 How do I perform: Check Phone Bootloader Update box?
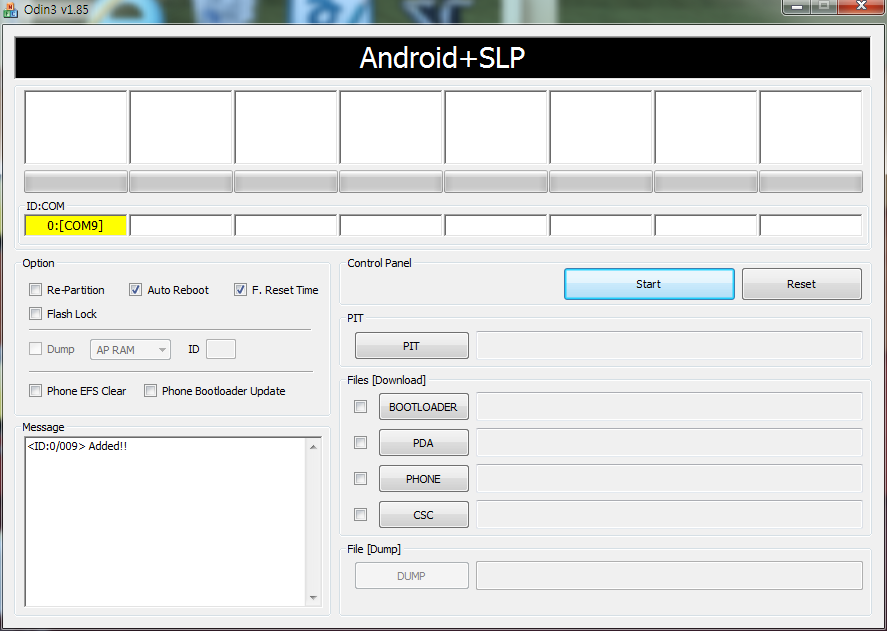click(x=151, y=391)
